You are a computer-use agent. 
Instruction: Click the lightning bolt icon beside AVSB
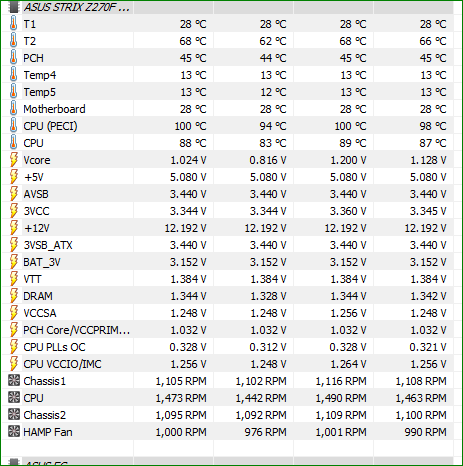click(x=14, y=194)
